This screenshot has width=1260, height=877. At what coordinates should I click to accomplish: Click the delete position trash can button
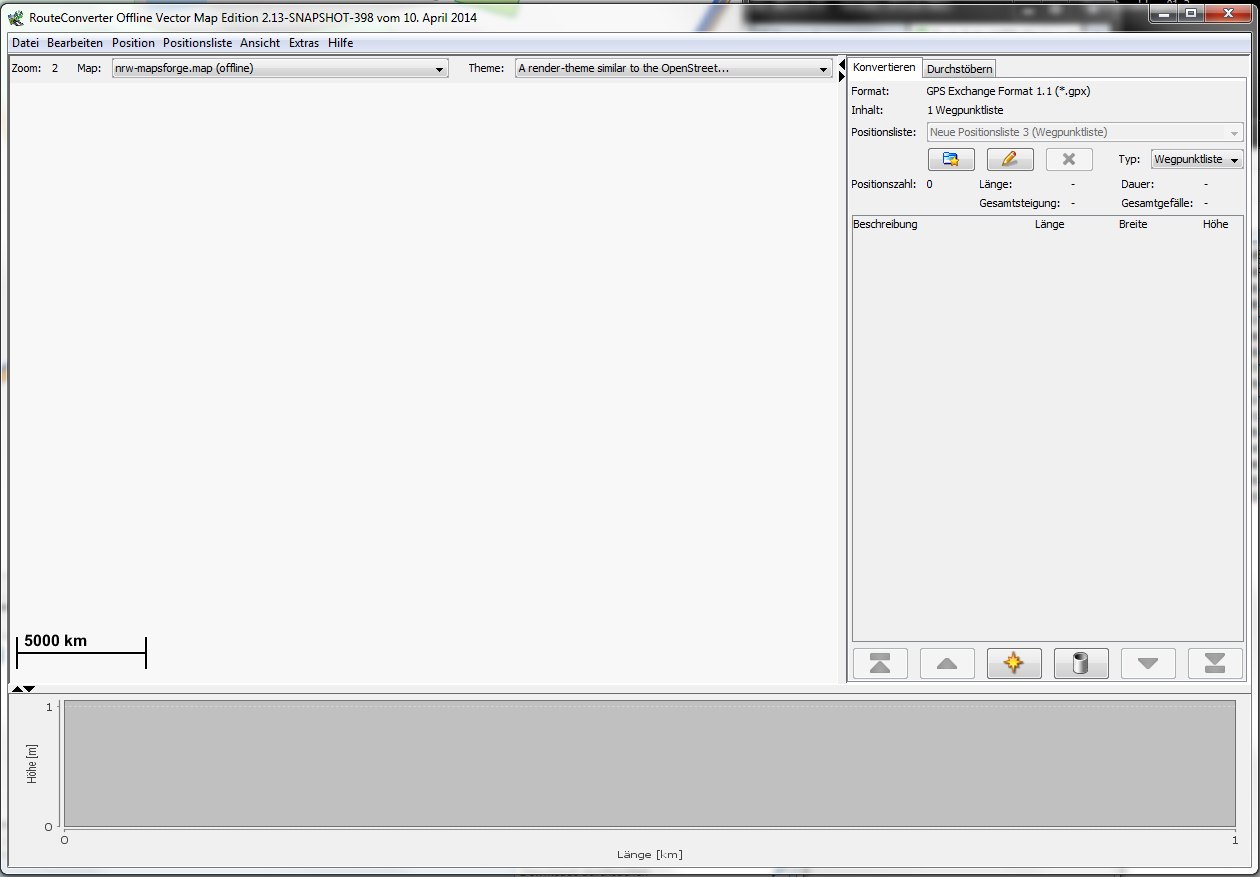tap(1081, 664)
